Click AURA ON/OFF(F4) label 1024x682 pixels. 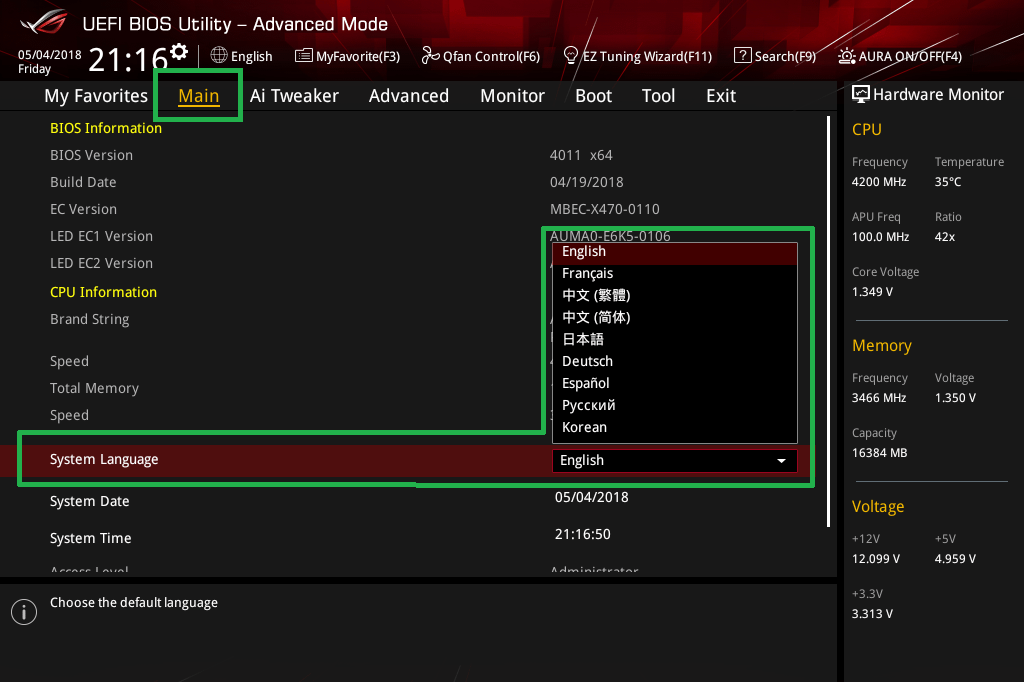coord(910,56)
